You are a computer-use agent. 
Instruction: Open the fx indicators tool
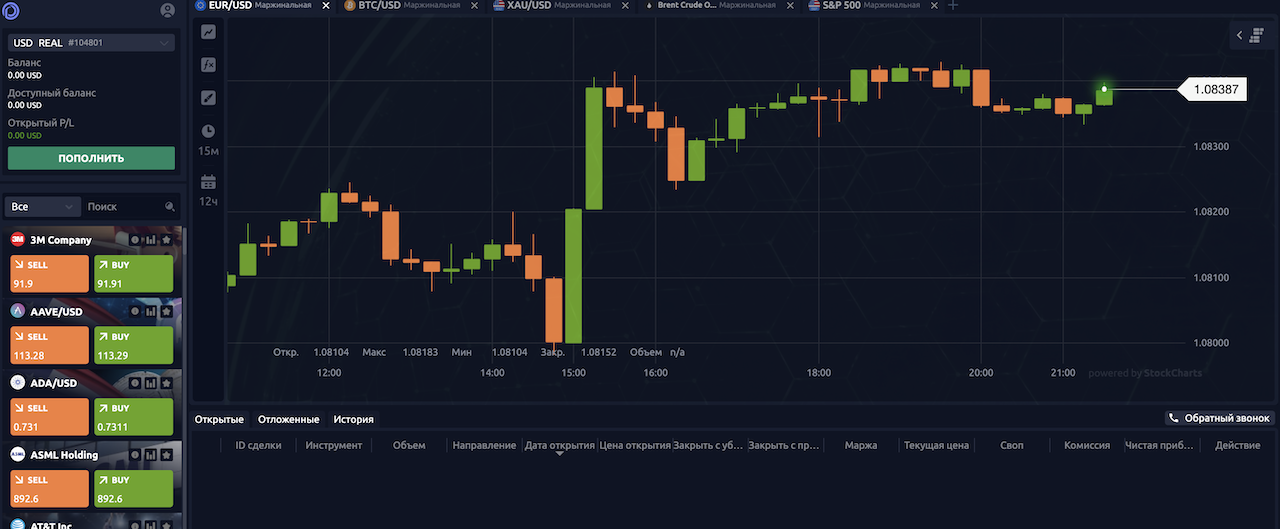pyautogui.click(x=208, y=64)
